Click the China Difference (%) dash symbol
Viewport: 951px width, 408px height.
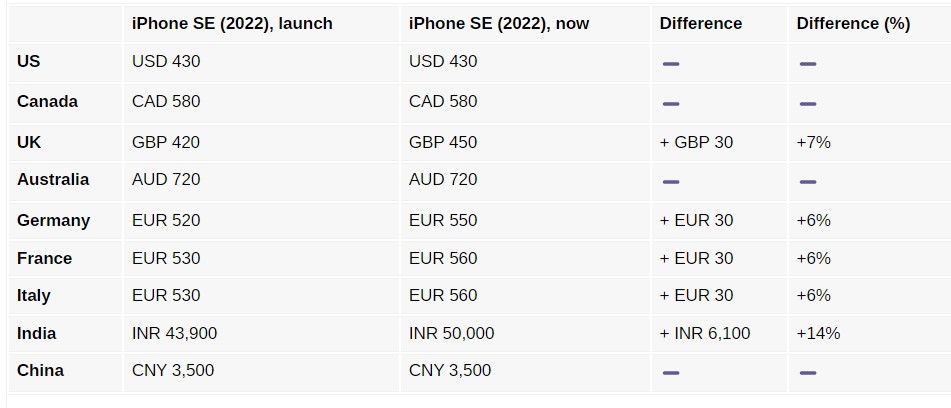tap(808, 372)
